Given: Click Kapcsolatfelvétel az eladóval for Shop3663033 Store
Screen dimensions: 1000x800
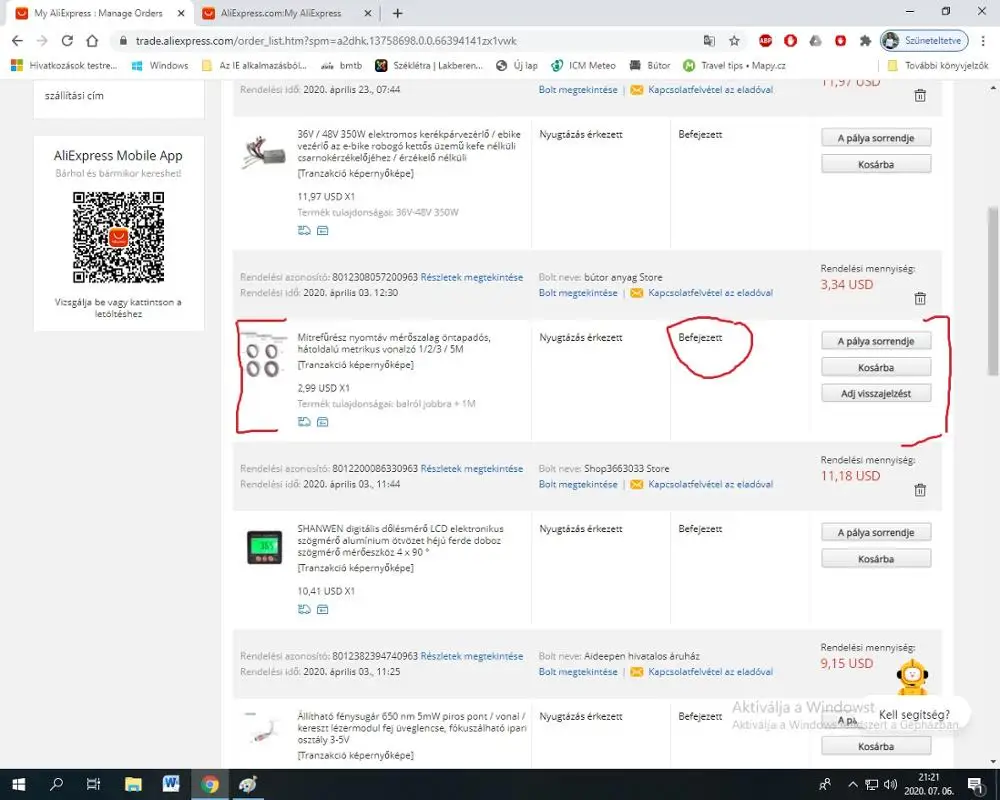Looking at the screenshot, I should coord(710,484).
